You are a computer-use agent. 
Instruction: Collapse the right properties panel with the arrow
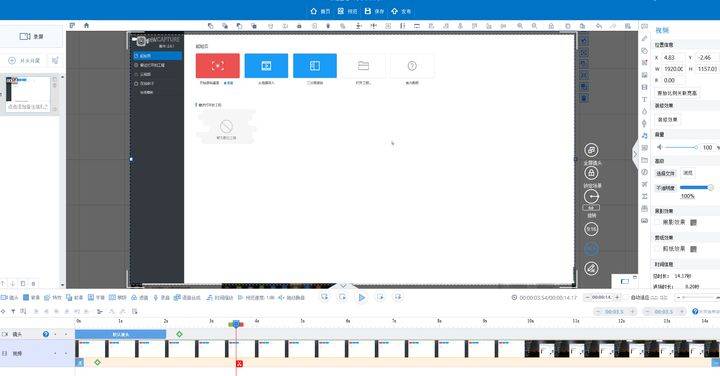click(636, 154)
